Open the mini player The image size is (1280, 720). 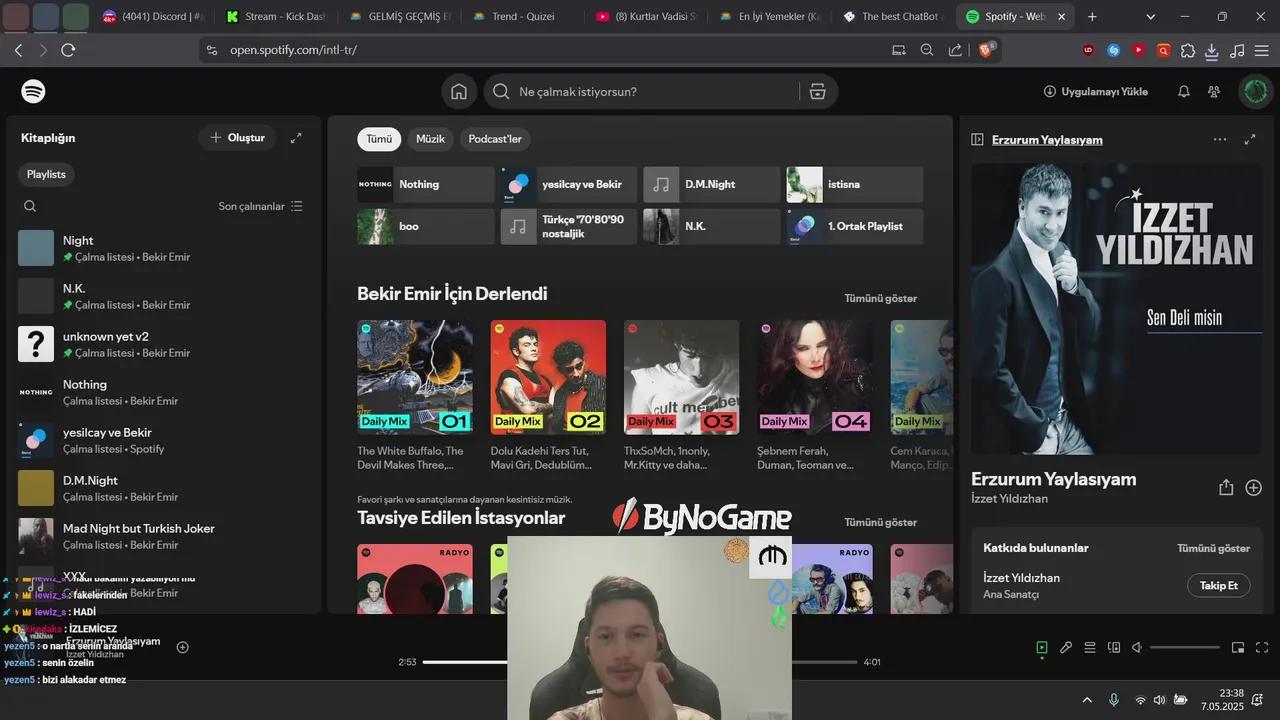1238,647
